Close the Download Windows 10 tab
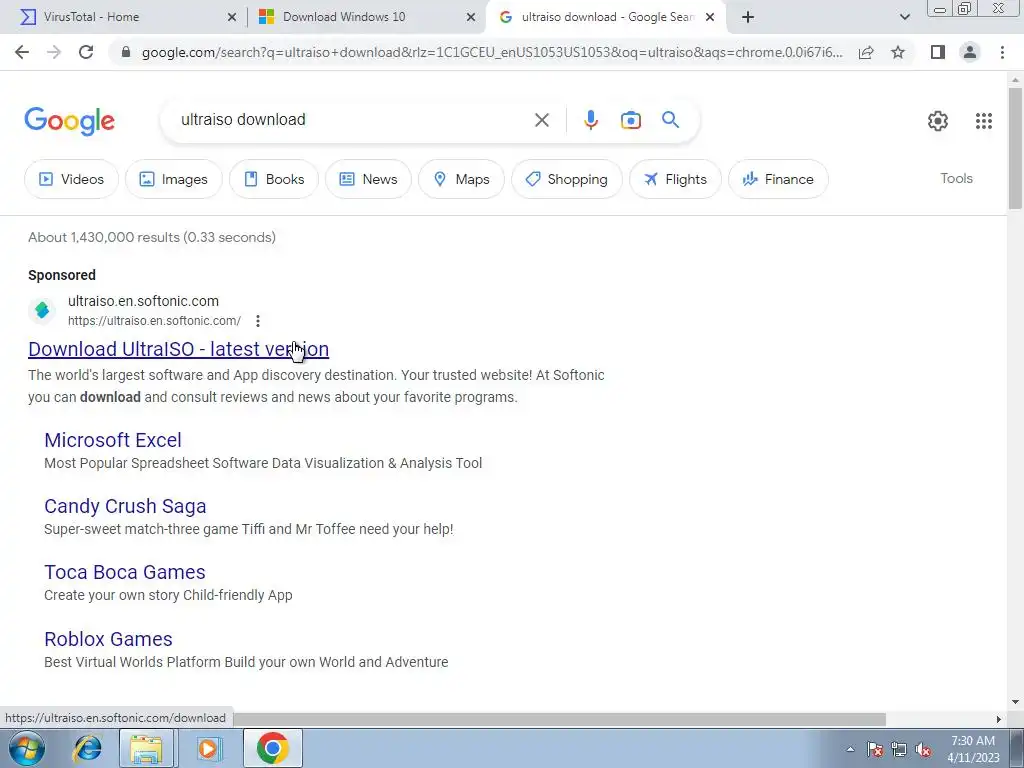The width and height of the screenshot is (1024, 768). pyautogui.click(x=471, y=17)
